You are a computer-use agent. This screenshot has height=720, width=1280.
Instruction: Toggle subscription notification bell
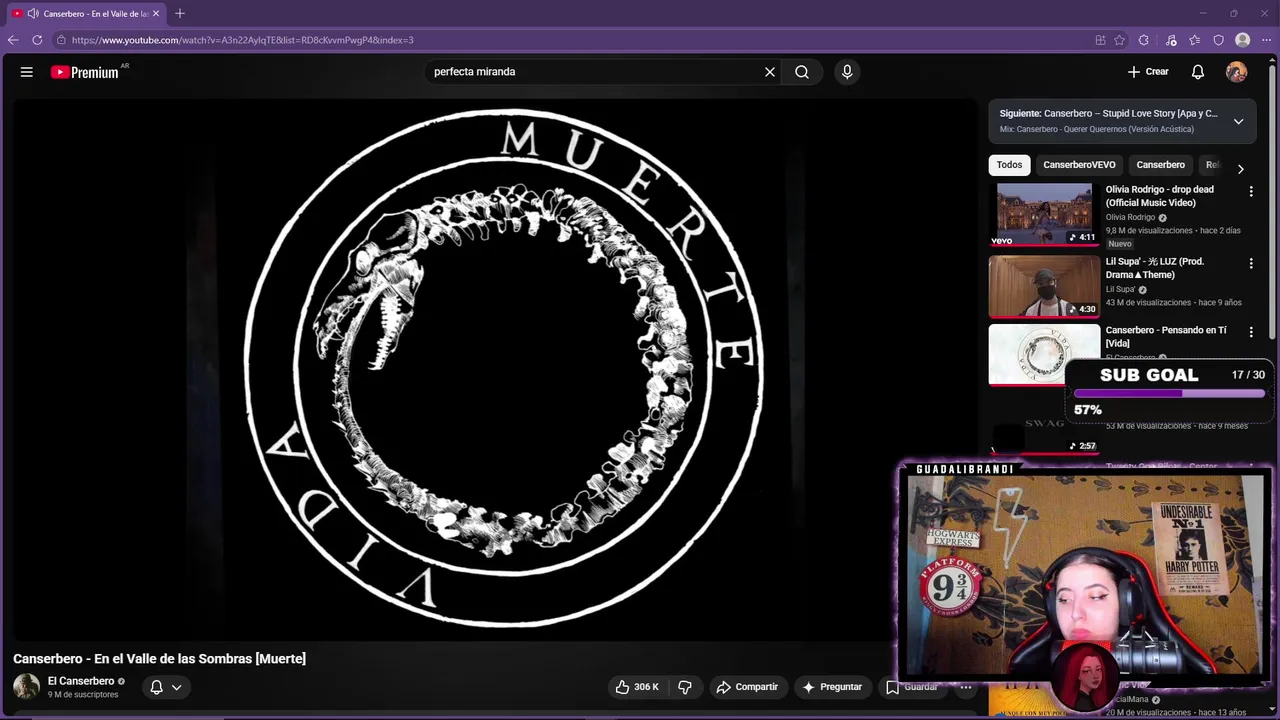coord(156,687)
